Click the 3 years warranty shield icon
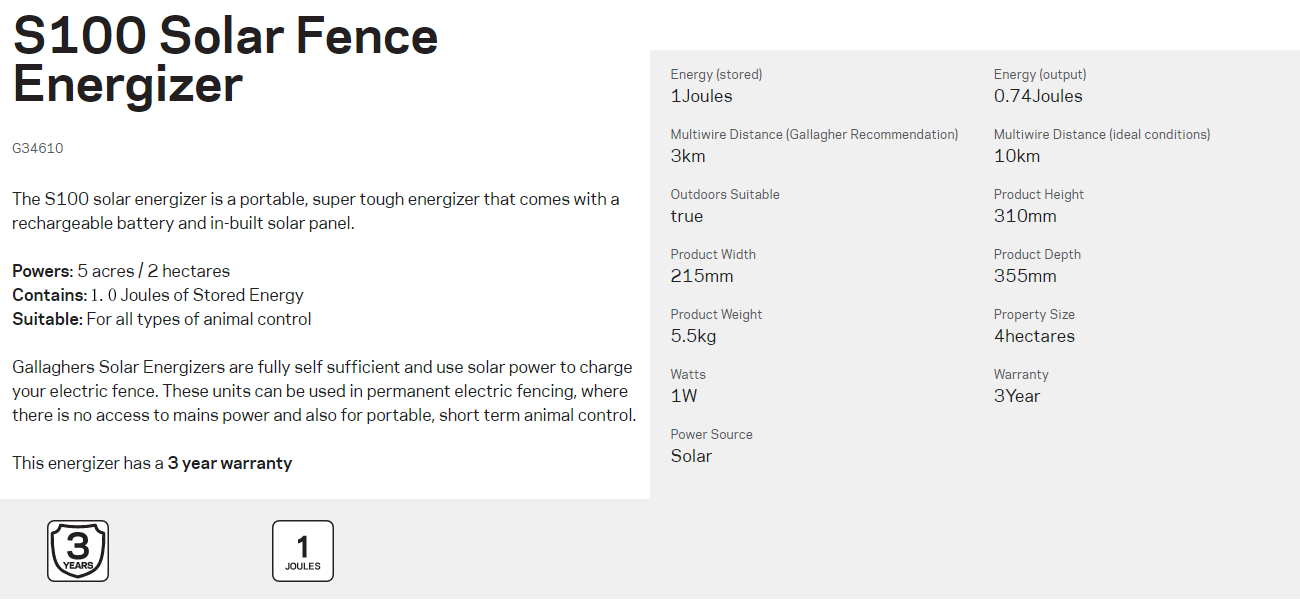This screenshot has width=1300, height=600. pos(78,551)
